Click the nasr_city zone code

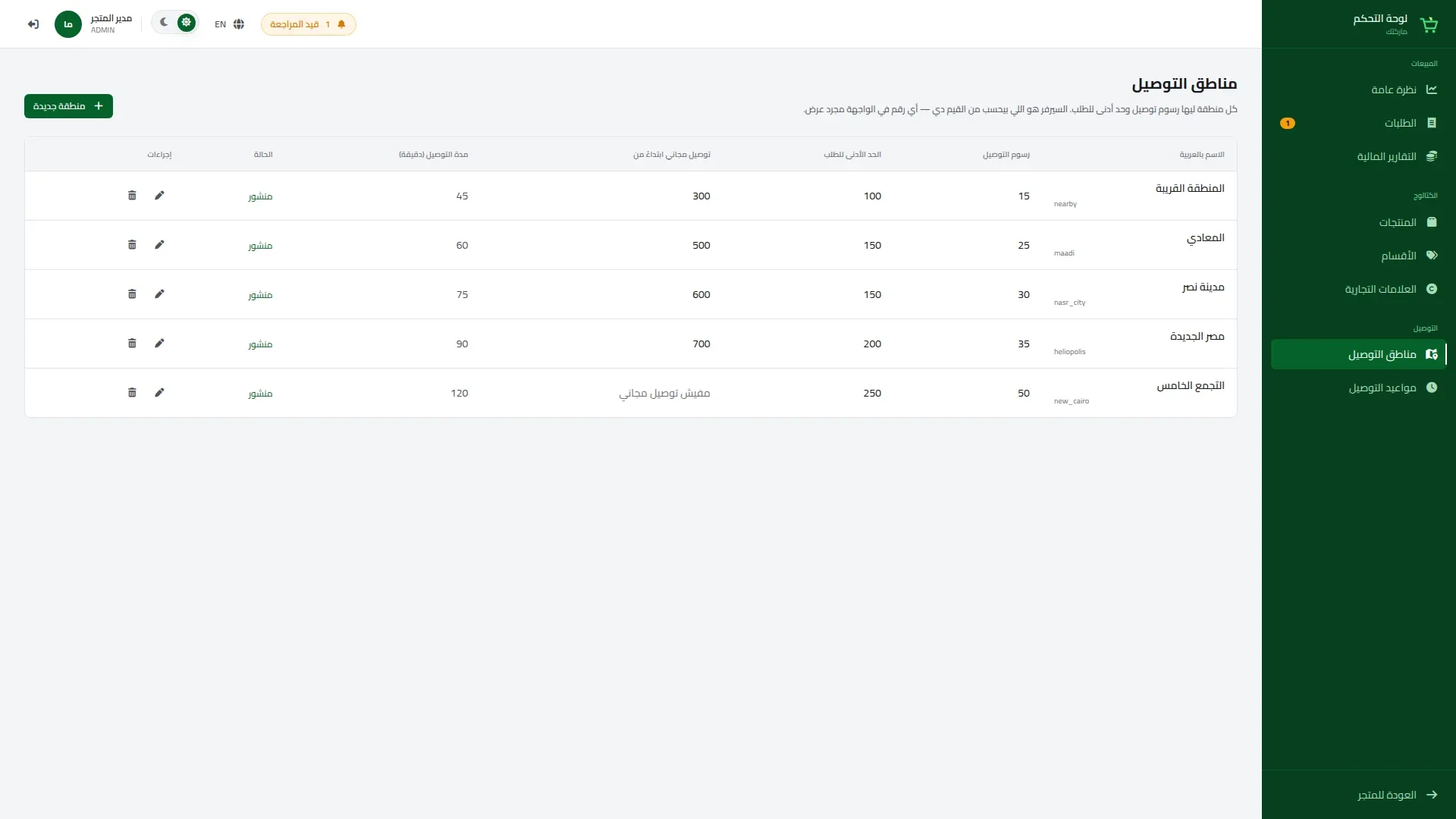[x=1069, y=303]
